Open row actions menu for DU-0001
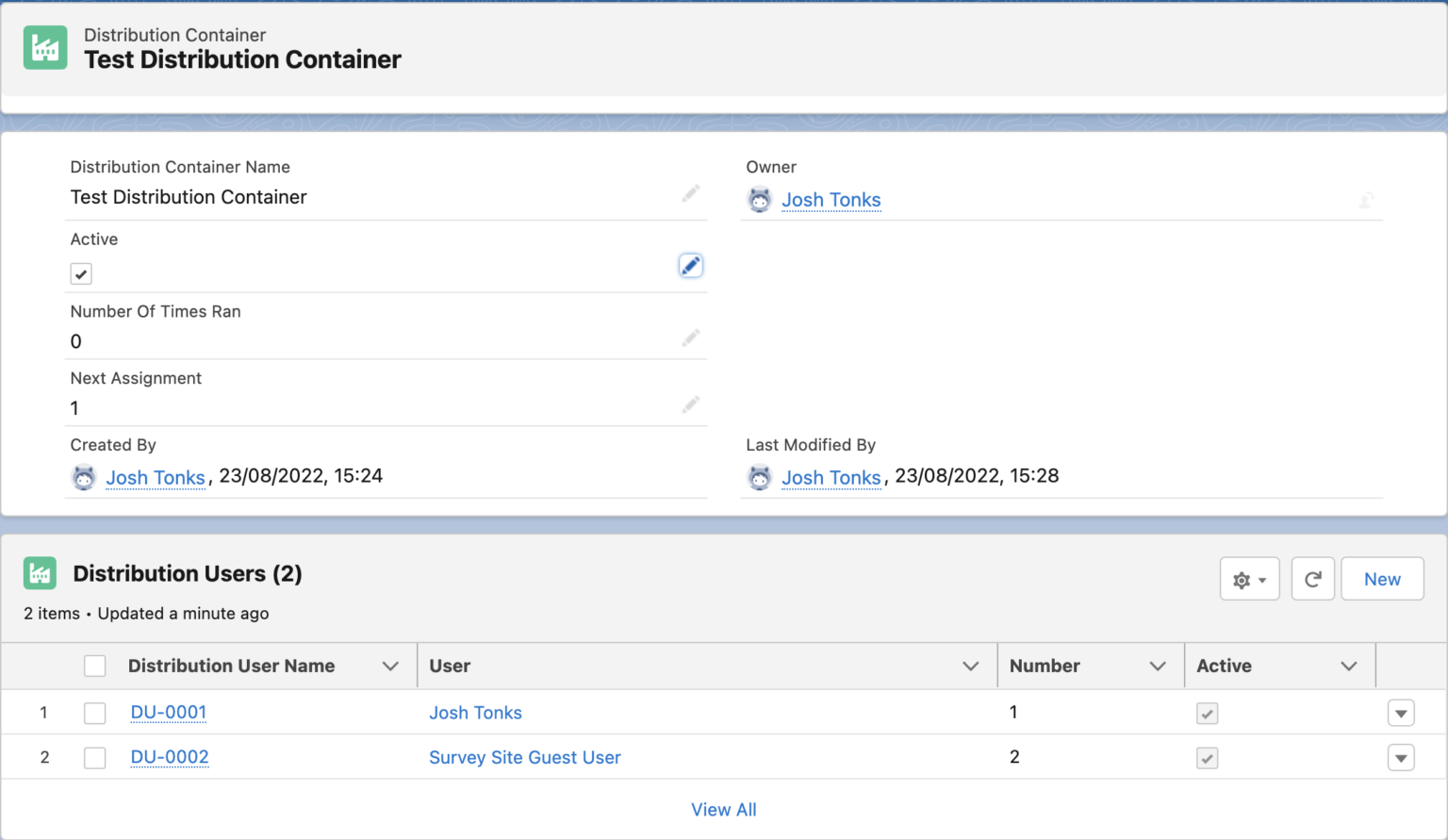The width and height of the screenshot is (1448, 840). pyautogui.click(x=1401, y=714)
